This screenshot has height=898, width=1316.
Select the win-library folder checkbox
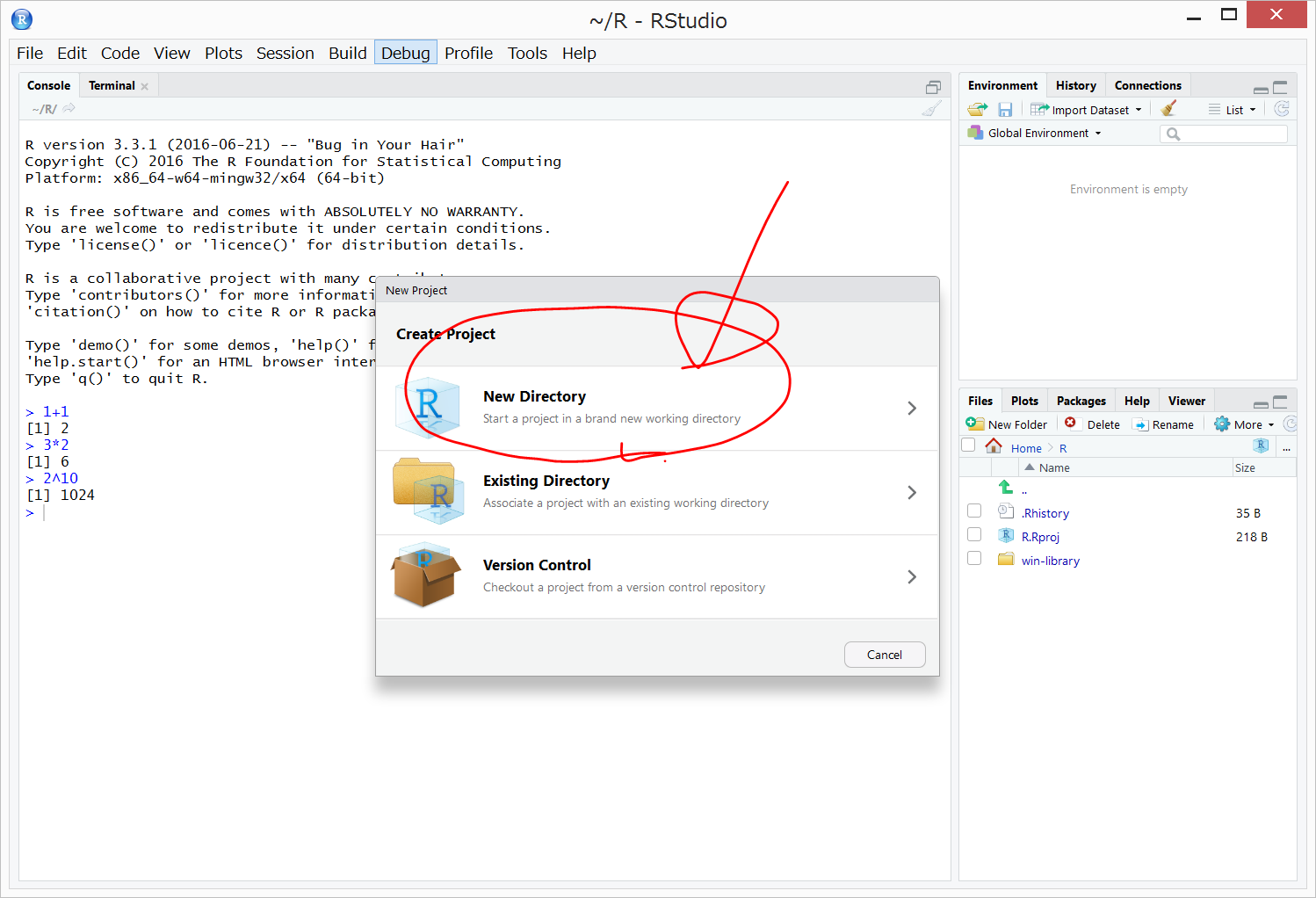[974, 559]
